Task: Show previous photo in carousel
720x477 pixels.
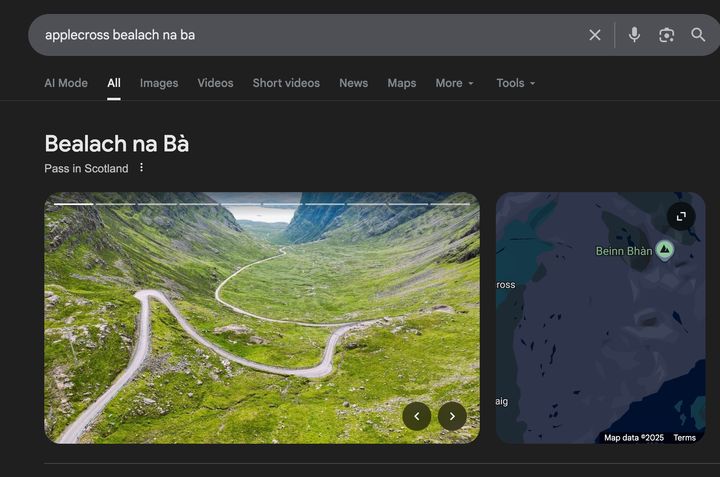Action: pos(417,416)
